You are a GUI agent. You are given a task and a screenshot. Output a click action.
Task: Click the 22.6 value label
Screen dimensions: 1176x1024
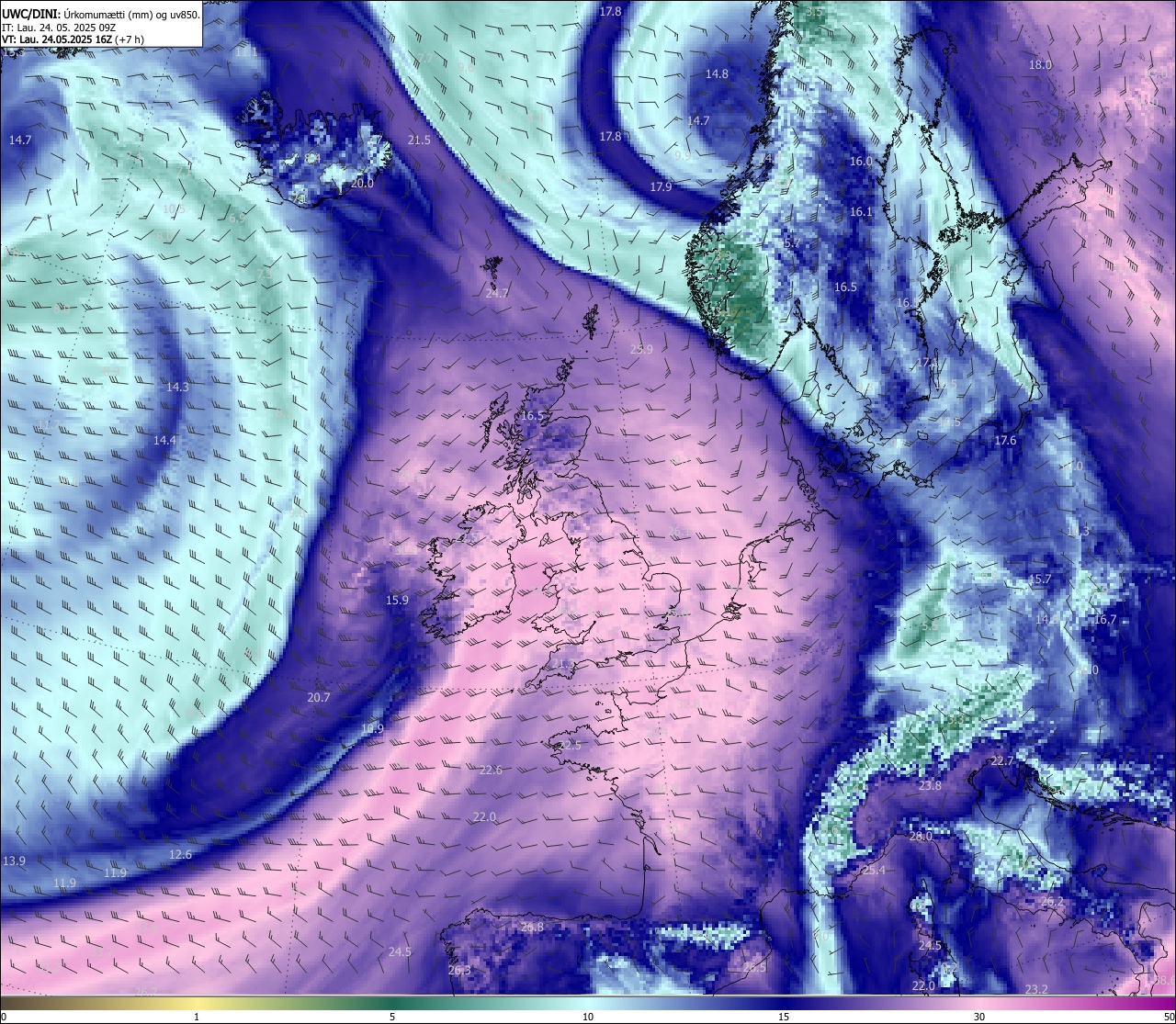point(492,770)
